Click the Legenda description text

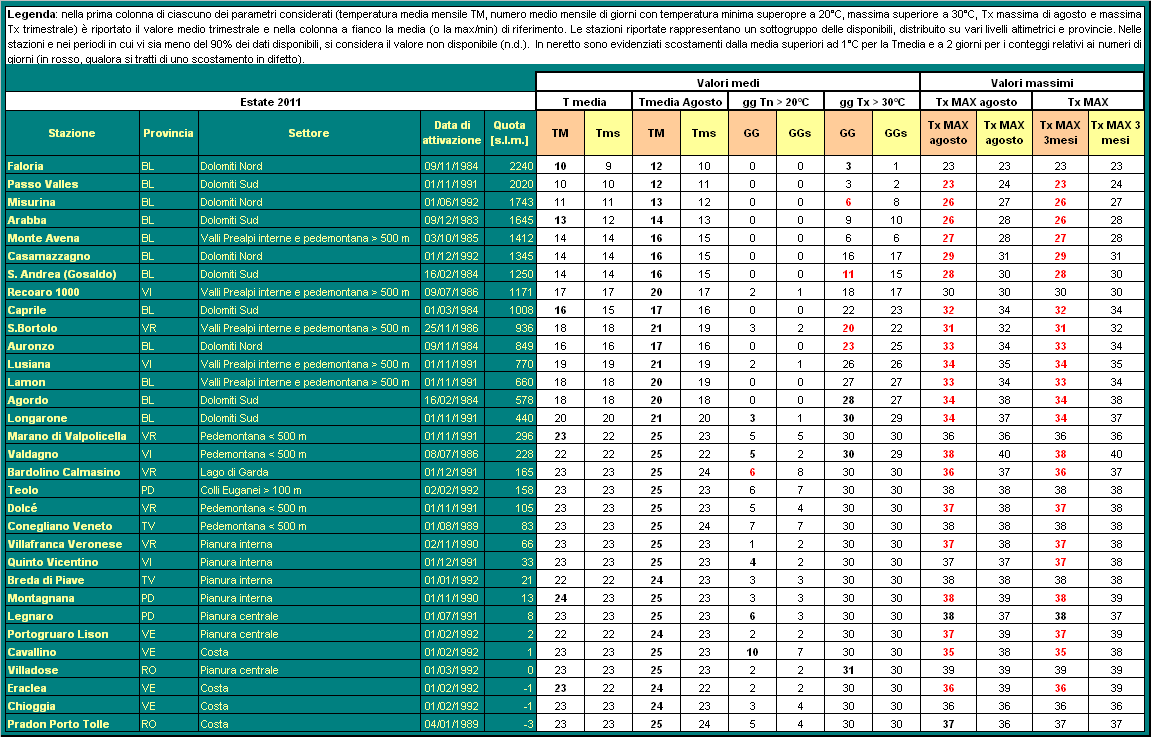pos(575,38)
